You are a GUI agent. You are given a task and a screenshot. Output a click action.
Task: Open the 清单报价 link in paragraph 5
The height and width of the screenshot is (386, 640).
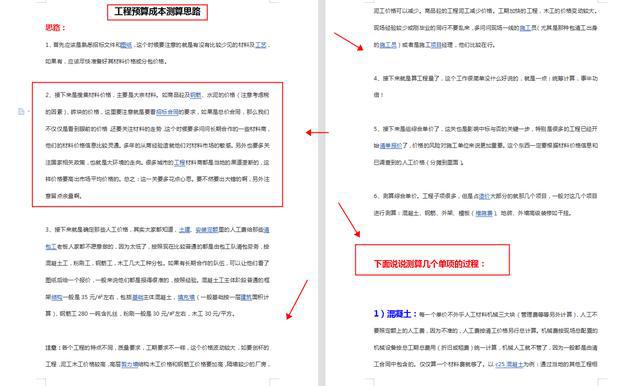(x=391, y=146)
